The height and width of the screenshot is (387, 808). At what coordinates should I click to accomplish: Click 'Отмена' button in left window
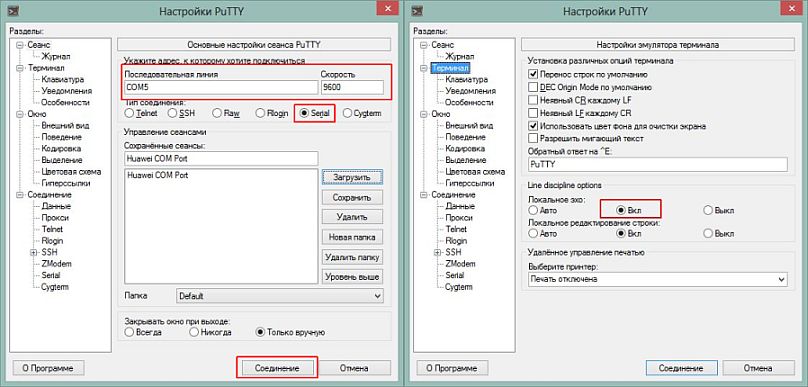pyautogui.click(x=355, y=368)
